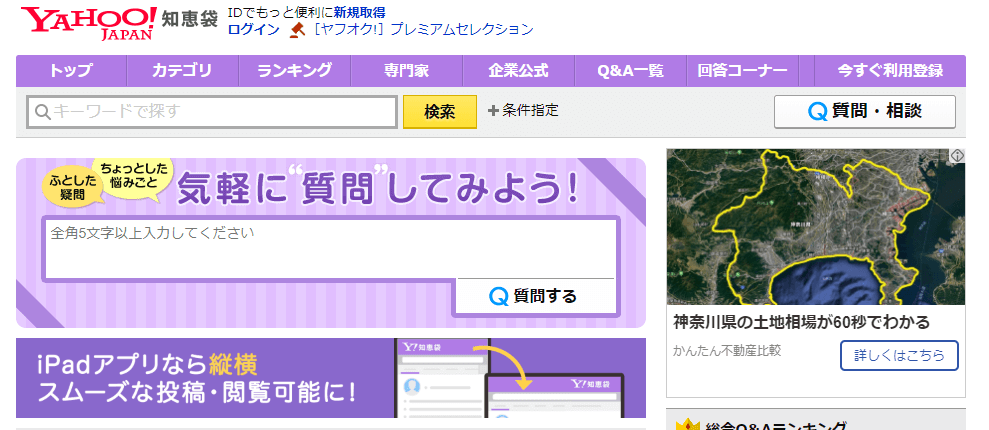
Task: Open the 回答コーナー tab
Action: pos(742,71)
